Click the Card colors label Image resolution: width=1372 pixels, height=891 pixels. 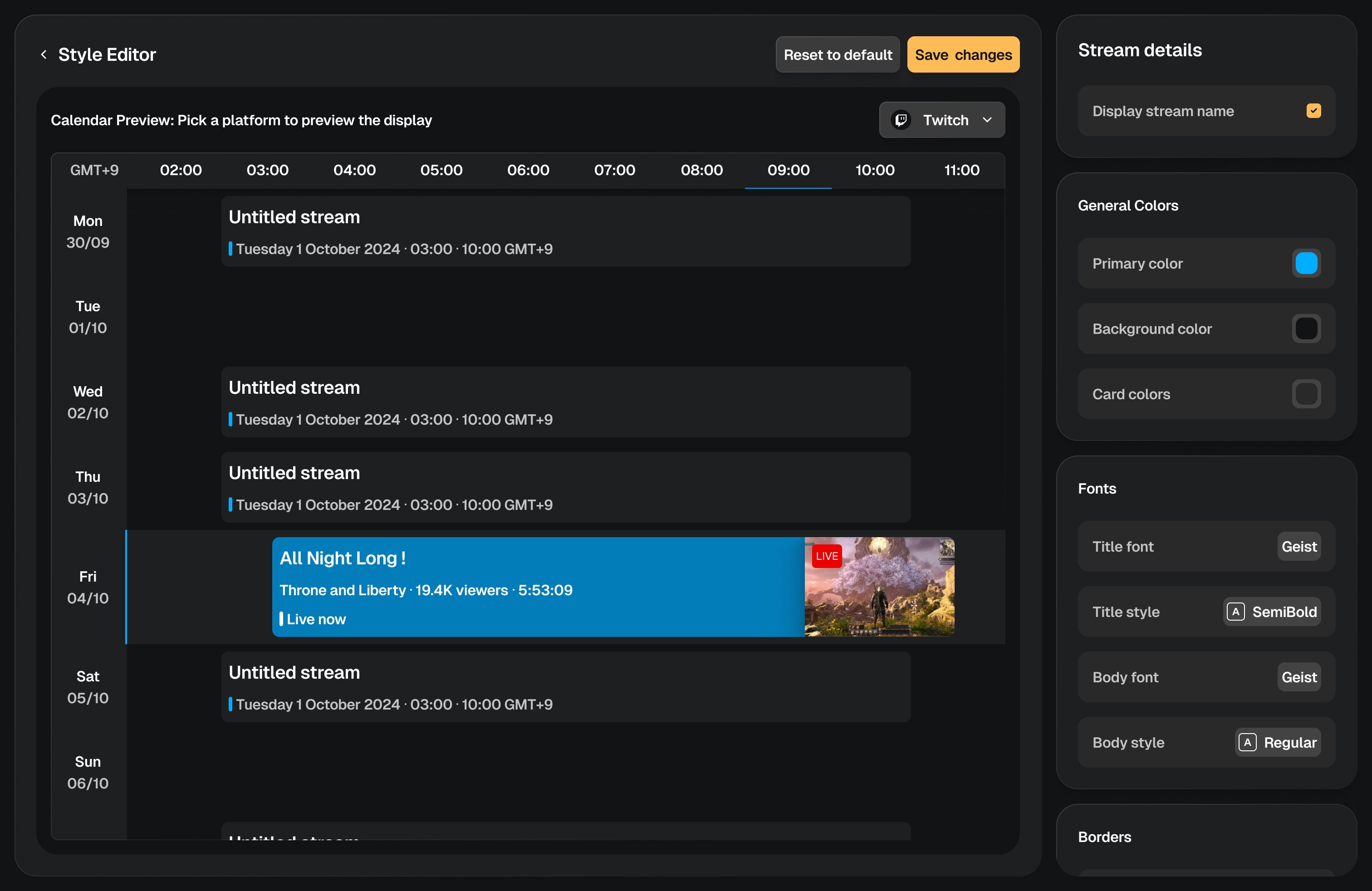[x=1131, y=394]
